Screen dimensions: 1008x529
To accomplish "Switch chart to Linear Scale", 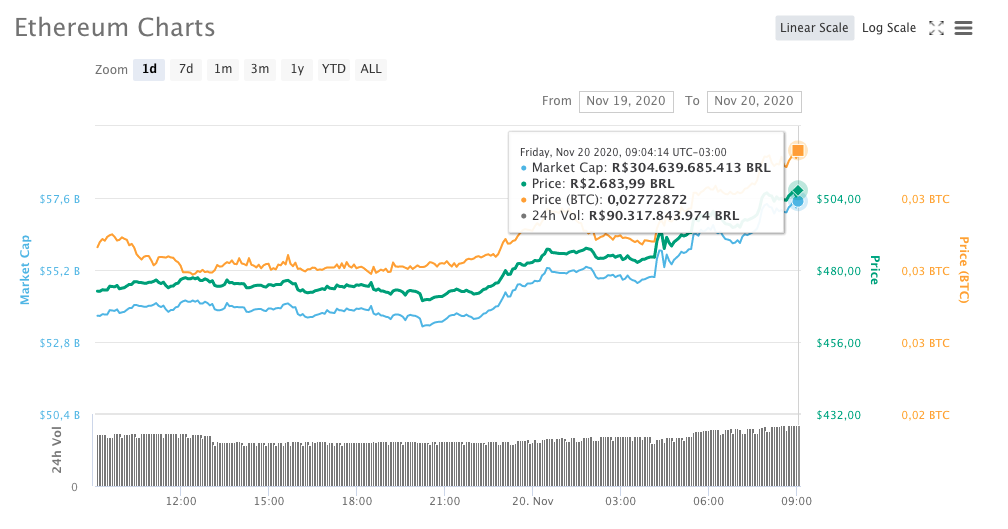I will point(814,28).
